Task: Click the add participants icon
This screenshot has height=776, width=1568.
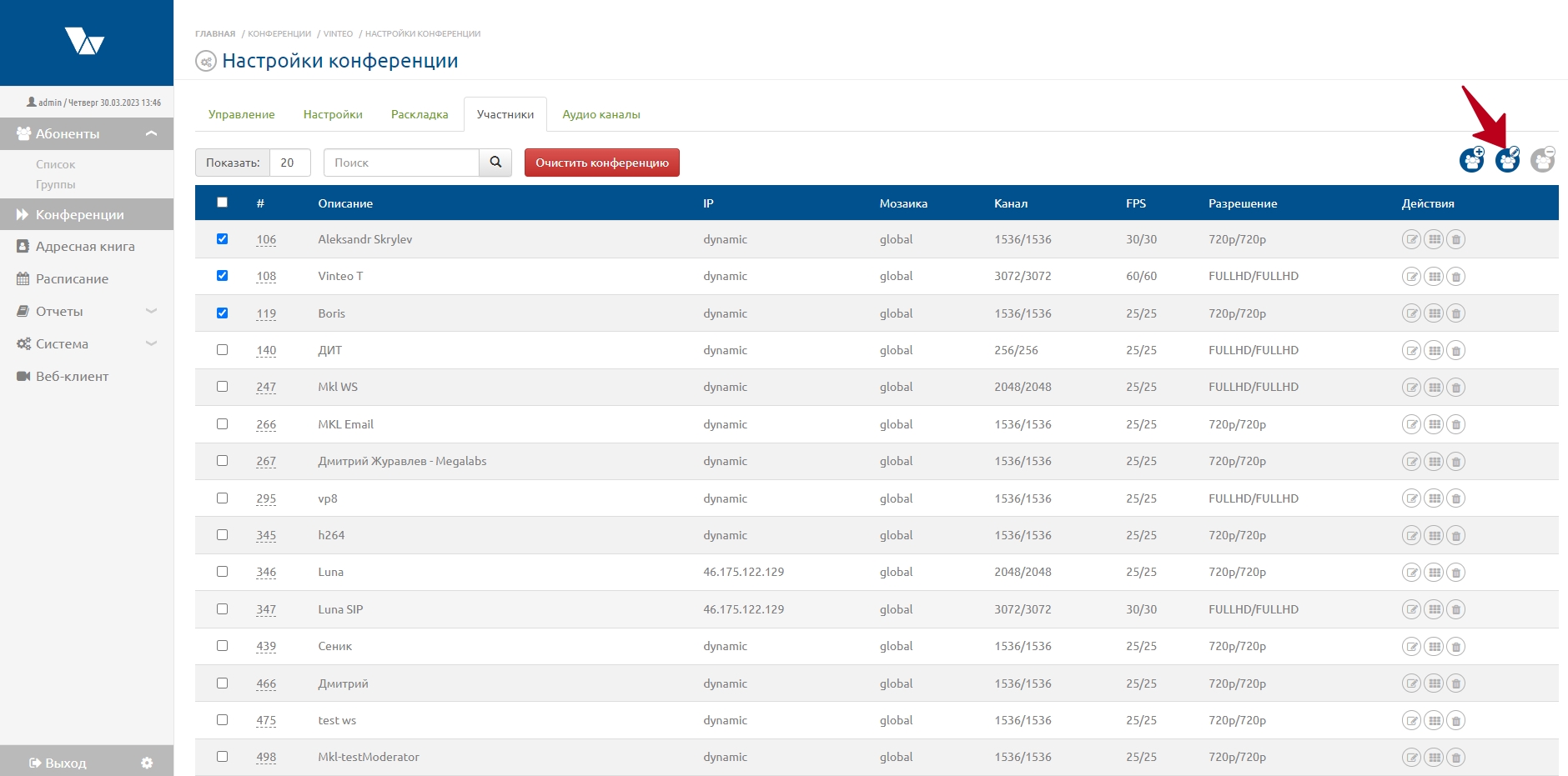Action: (x=1472, y=159)
